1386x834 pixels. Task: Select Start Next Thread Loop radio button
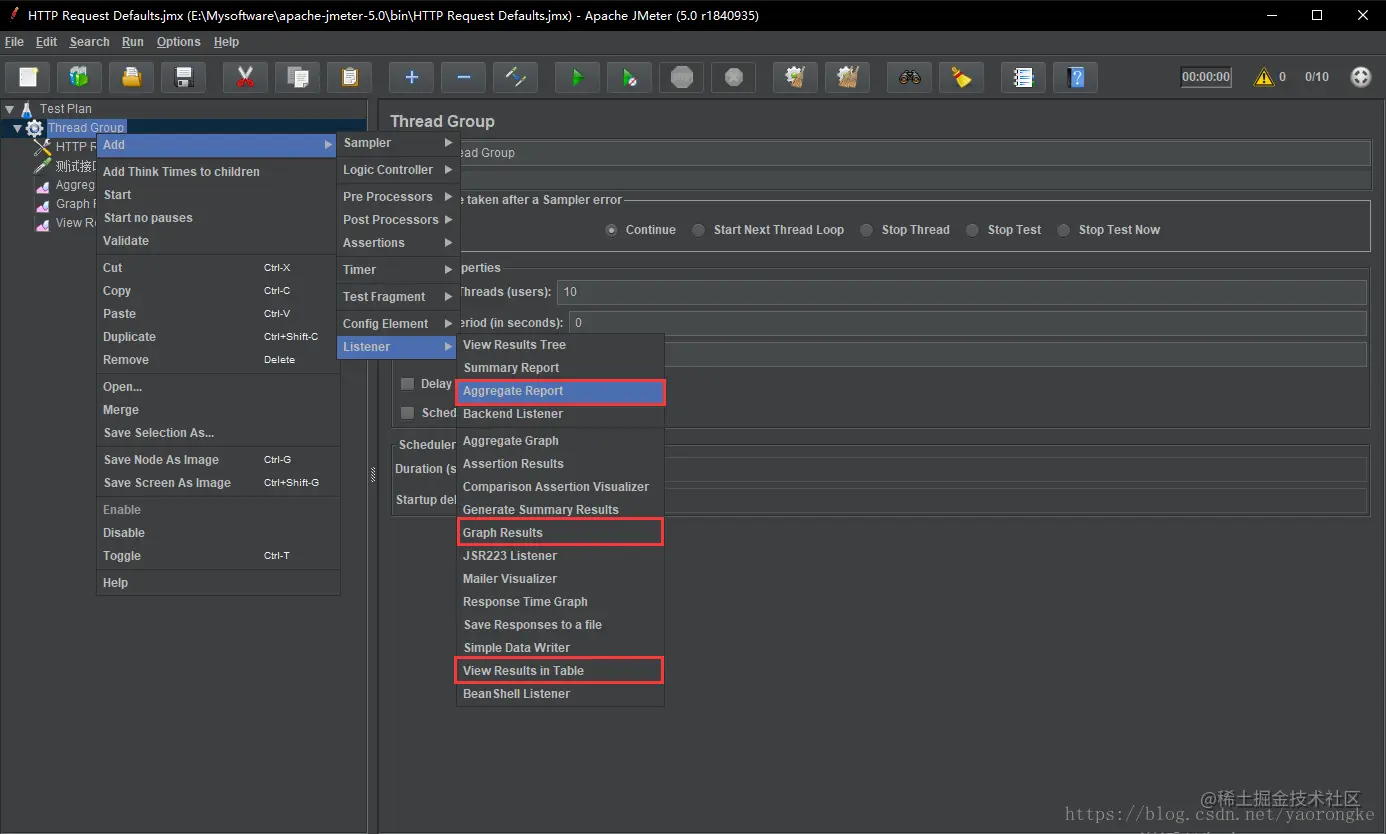point(700,230)
